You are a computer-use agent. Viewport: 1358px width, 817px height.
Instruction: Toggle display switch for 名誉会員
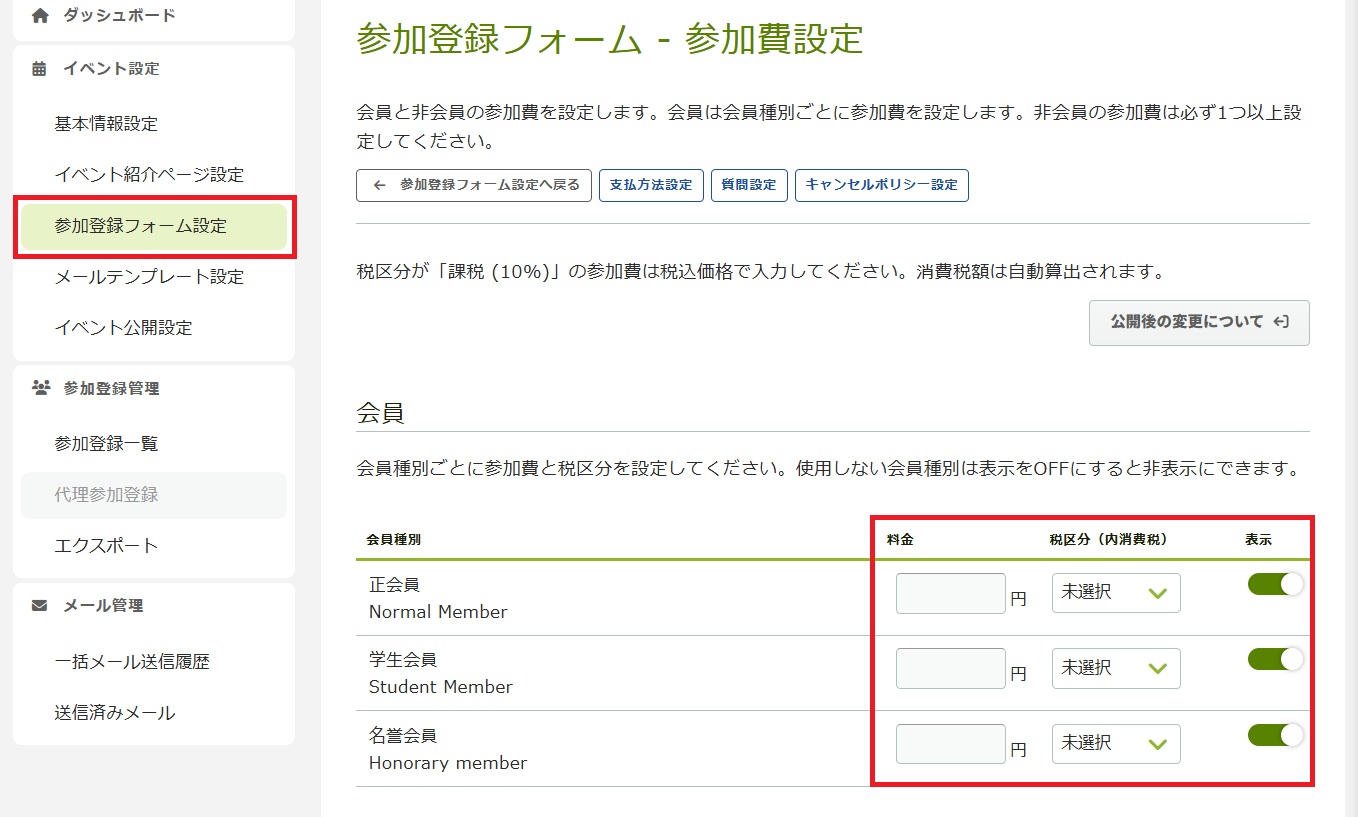pos(1275,736)
